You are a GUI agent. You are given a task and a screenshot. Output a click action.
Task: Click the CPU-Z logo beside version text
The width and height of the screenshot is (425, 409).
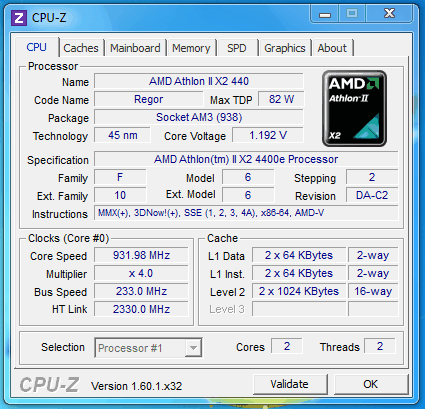coord(49,385)
